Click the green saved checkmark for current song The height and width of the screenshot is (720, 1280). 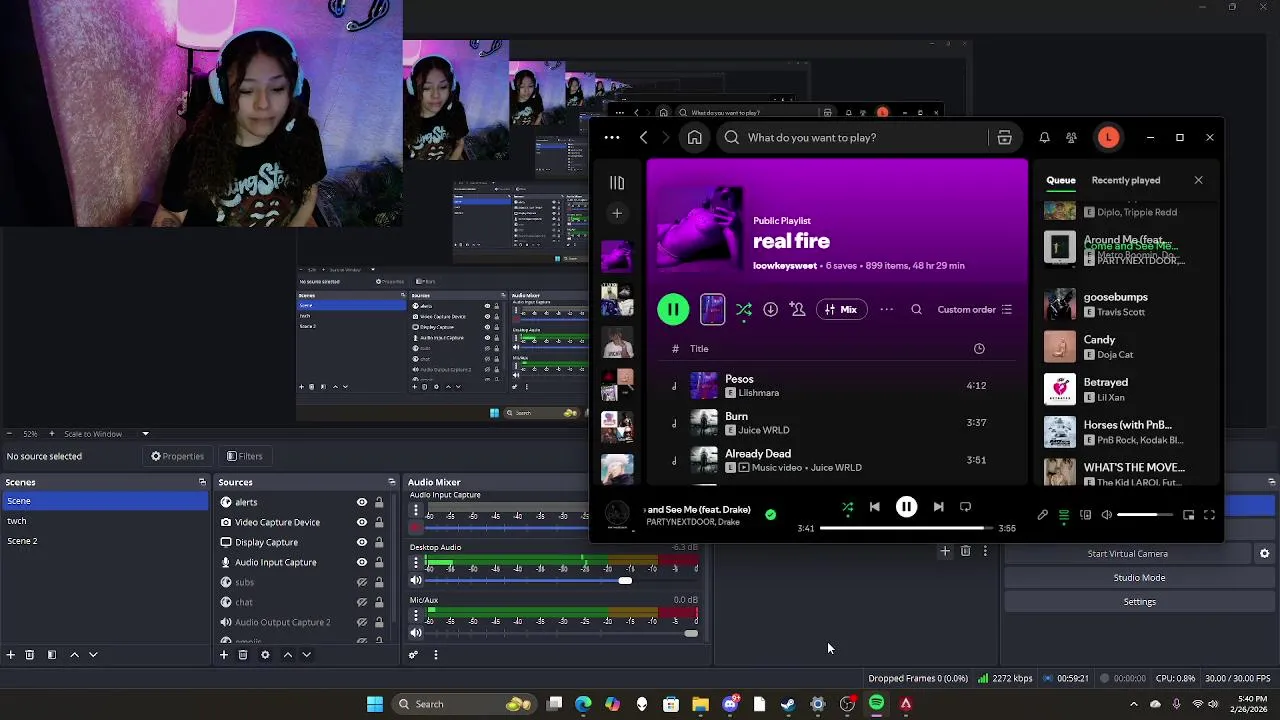click(x=770, y=515)
